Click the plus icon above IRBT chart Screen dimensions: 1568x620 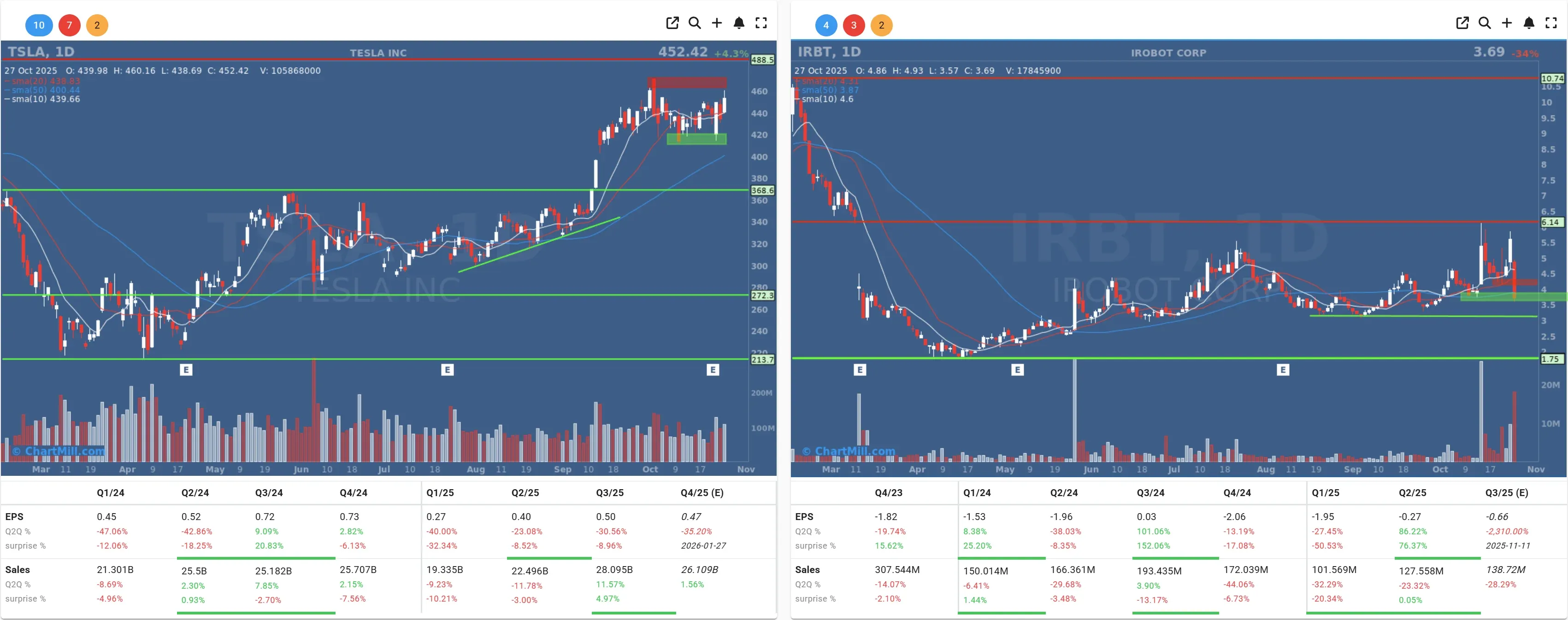pyautogui.click(x=1507, y=23)
